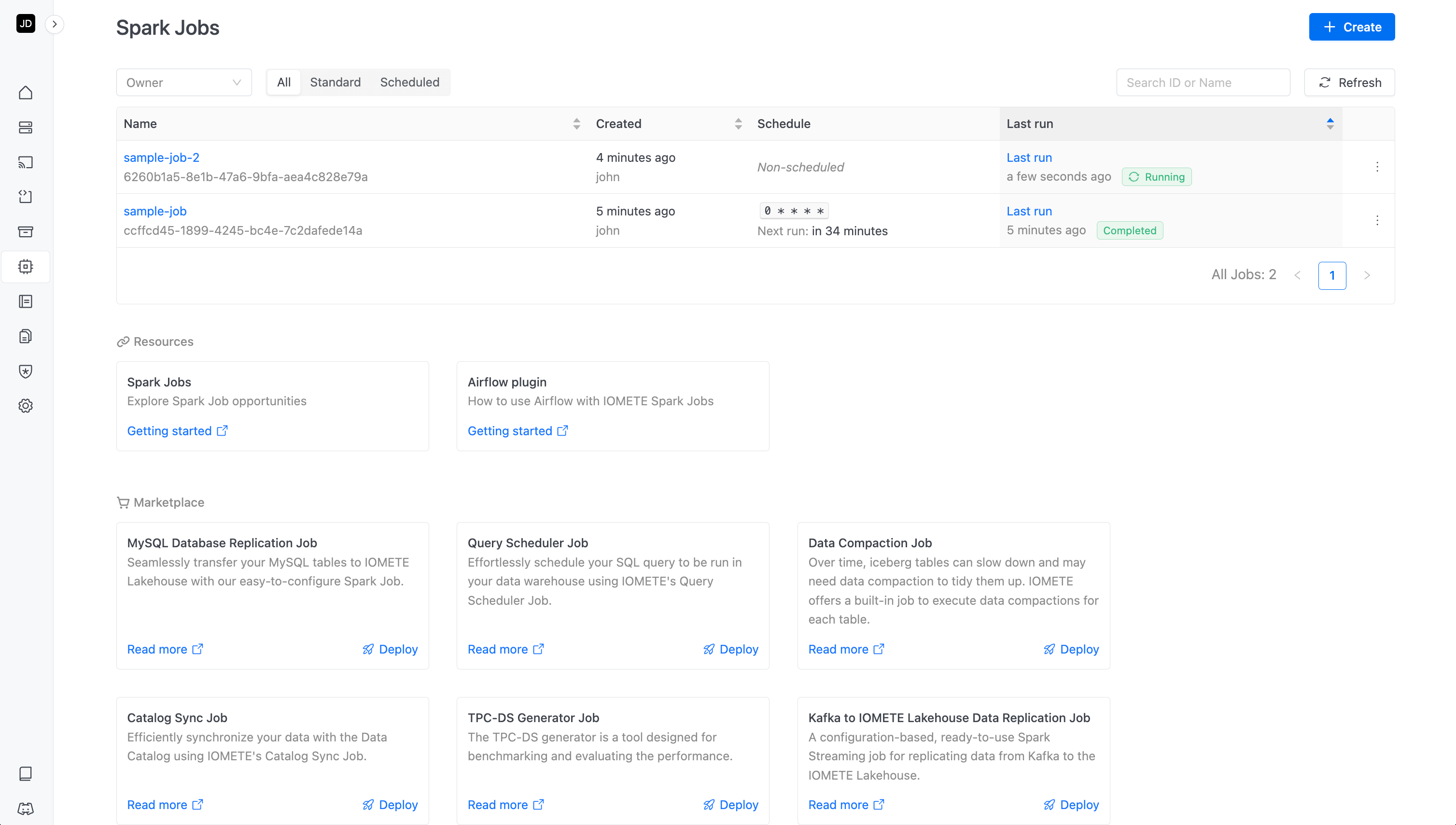Image resolution: width=1456 pixels, height=825 pixels.
Task: Open actions menu for sample-job row
Action: [1377, 220]
